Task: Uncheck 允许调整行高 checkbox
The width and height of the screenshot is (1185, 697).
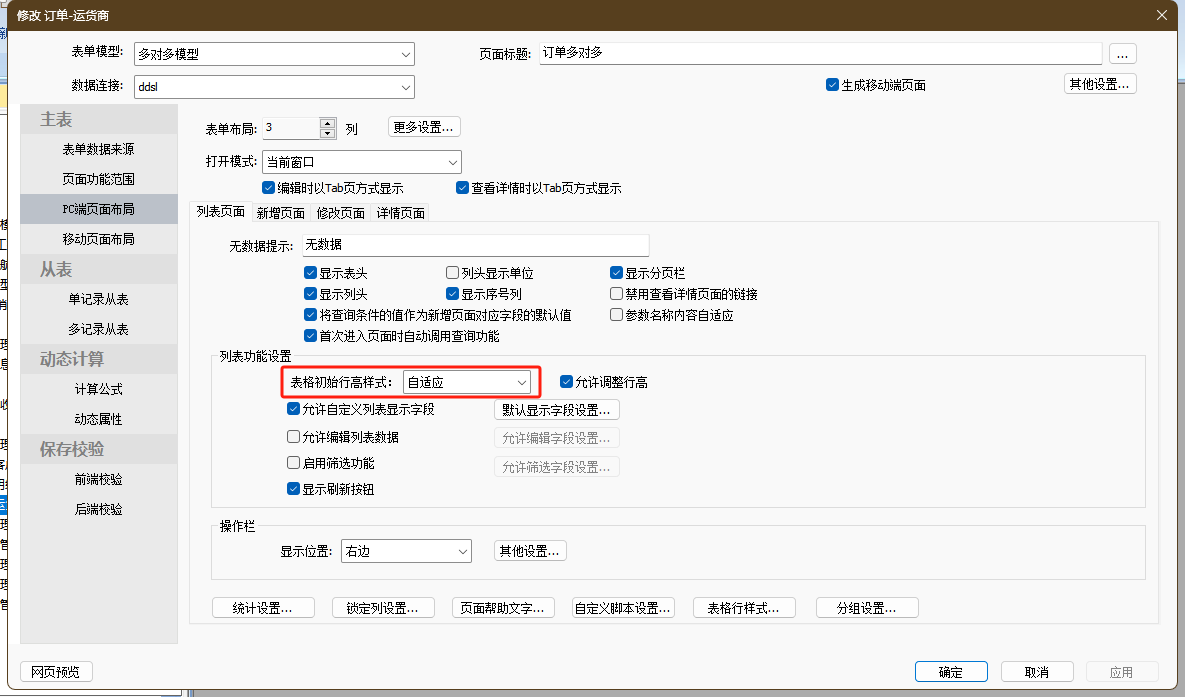Action: 567,382
